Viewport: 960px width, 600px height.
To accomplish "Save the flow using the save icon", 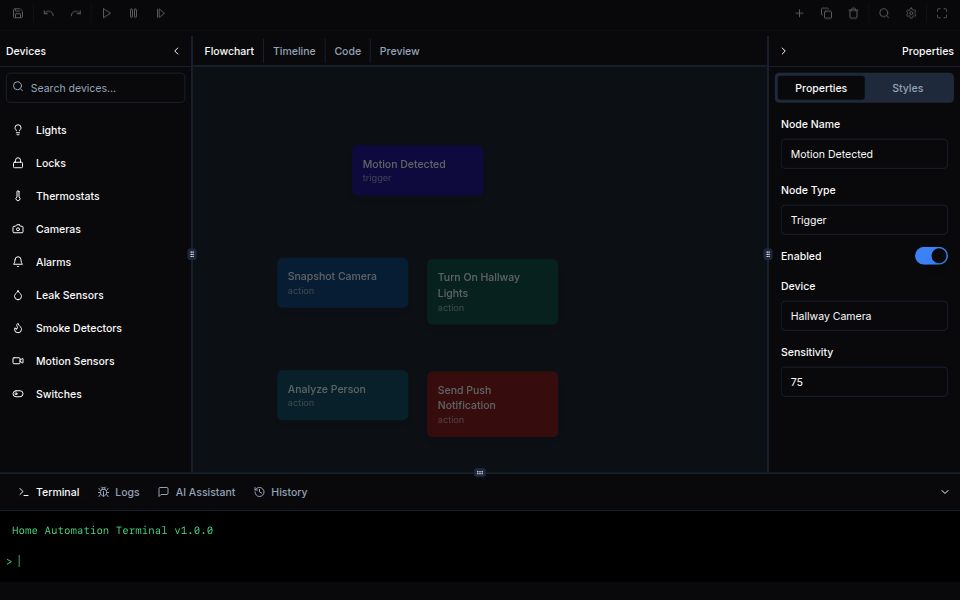I will point(15,13).
